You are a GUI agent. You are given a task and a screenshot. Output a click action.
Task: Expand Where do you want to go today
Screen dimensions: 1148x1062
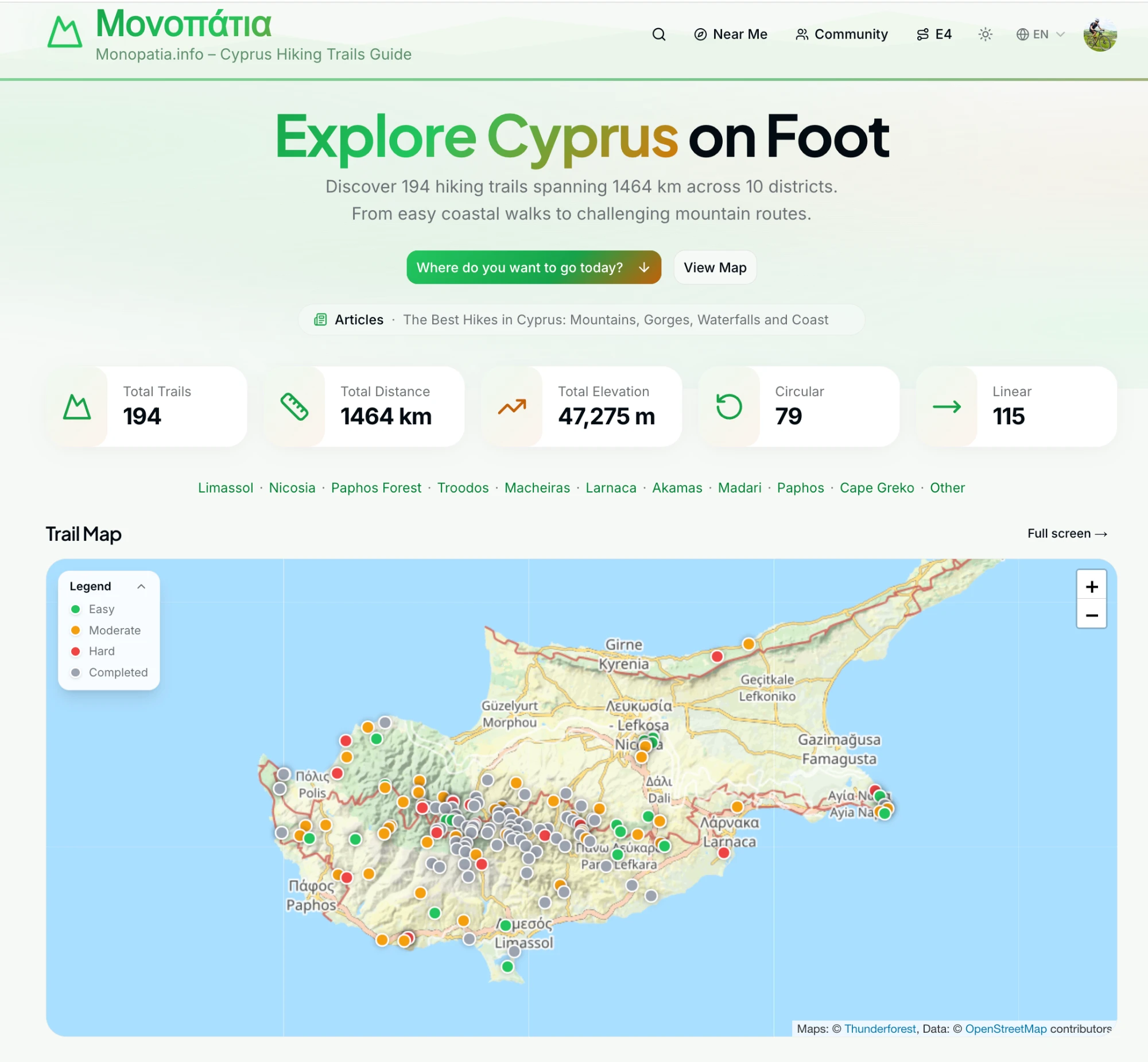click(x=533, y=268)
